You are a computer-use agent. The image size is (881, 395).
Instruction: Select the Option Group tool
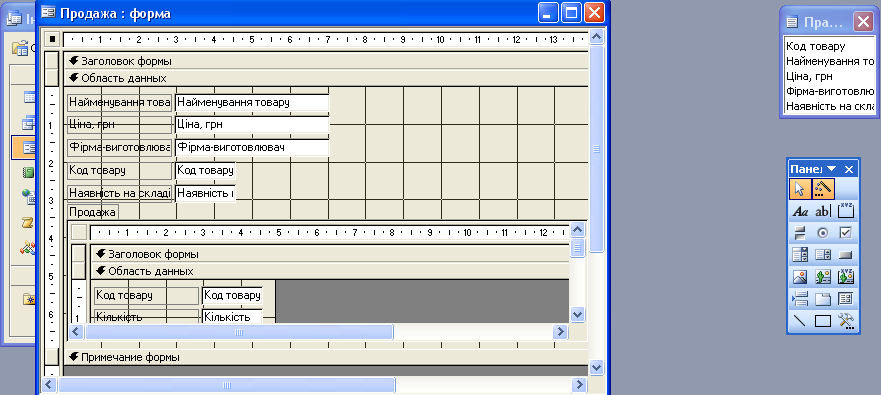click(846, 212)
